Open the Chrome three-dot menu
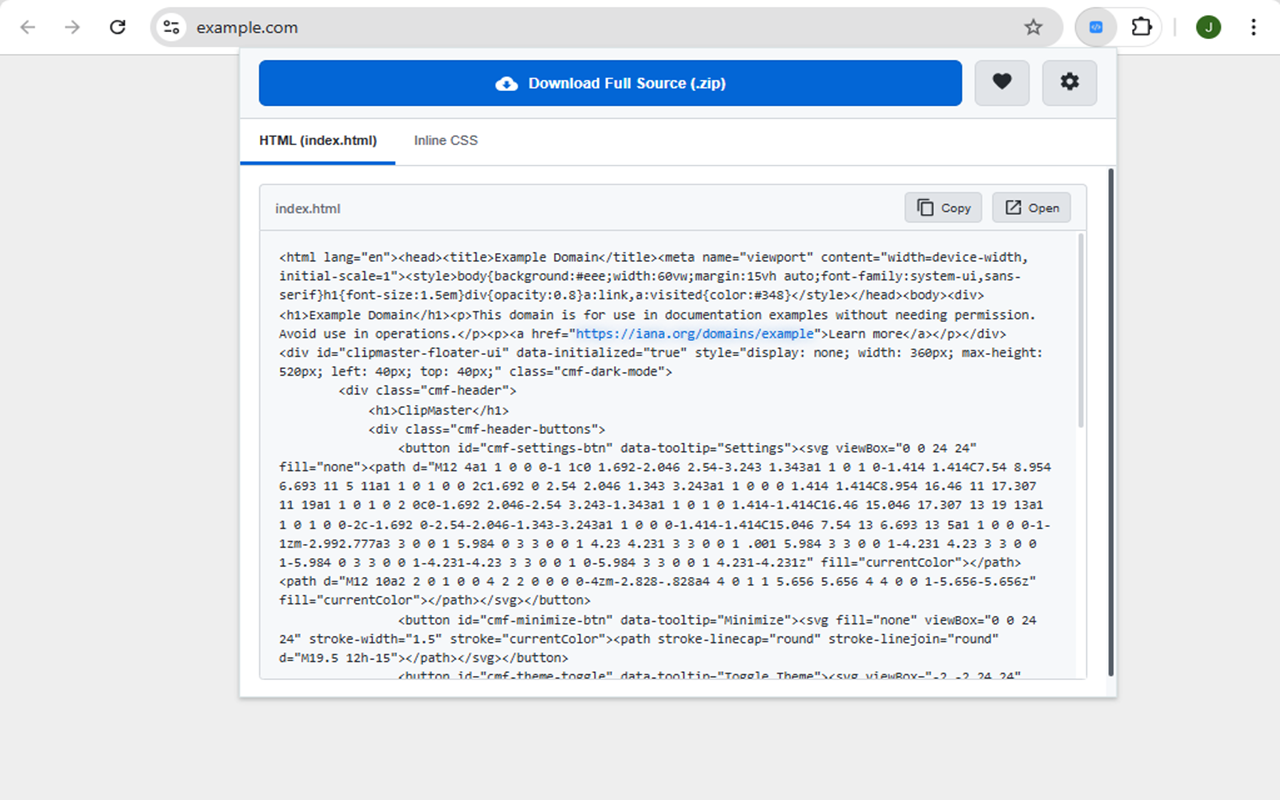This screenshot has height=800, width=1280. pyautogui.click(x=1252, y=27)
